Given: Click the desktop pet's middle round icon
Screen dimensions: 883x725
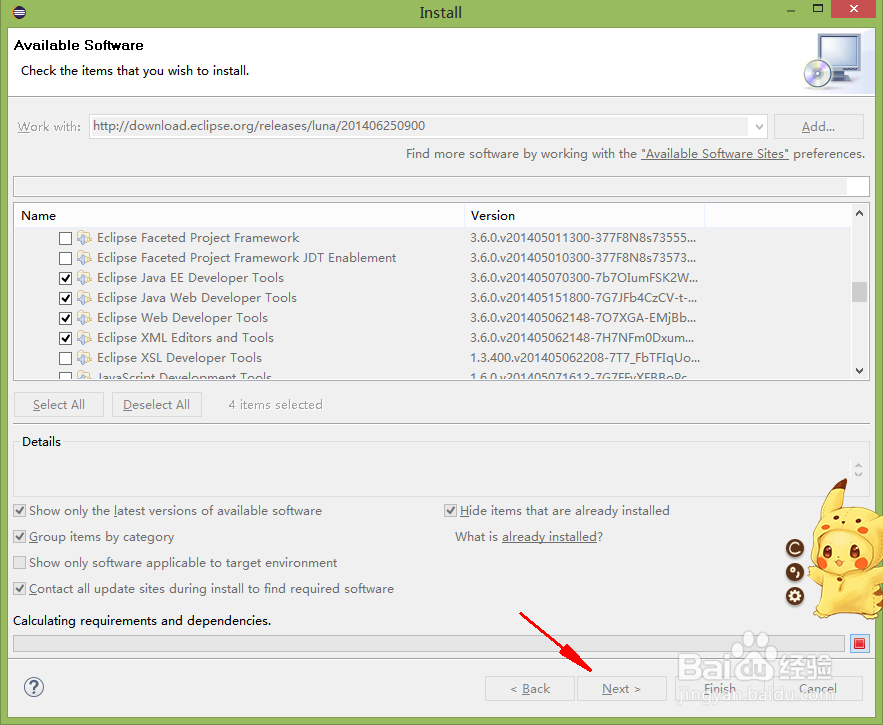Looking at the screenshot, I should pos(795,572).
